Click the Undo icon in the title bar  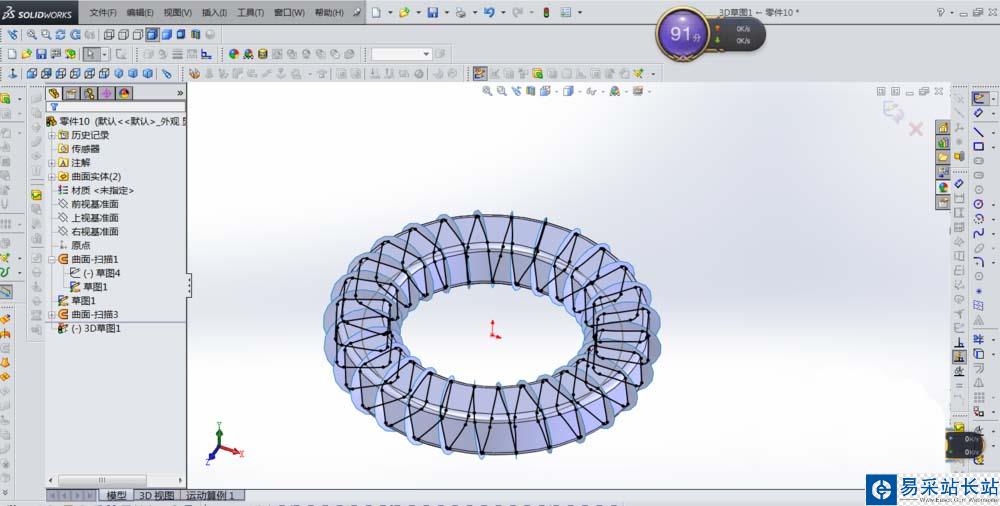pyautogui.click(x=489, y=12)
